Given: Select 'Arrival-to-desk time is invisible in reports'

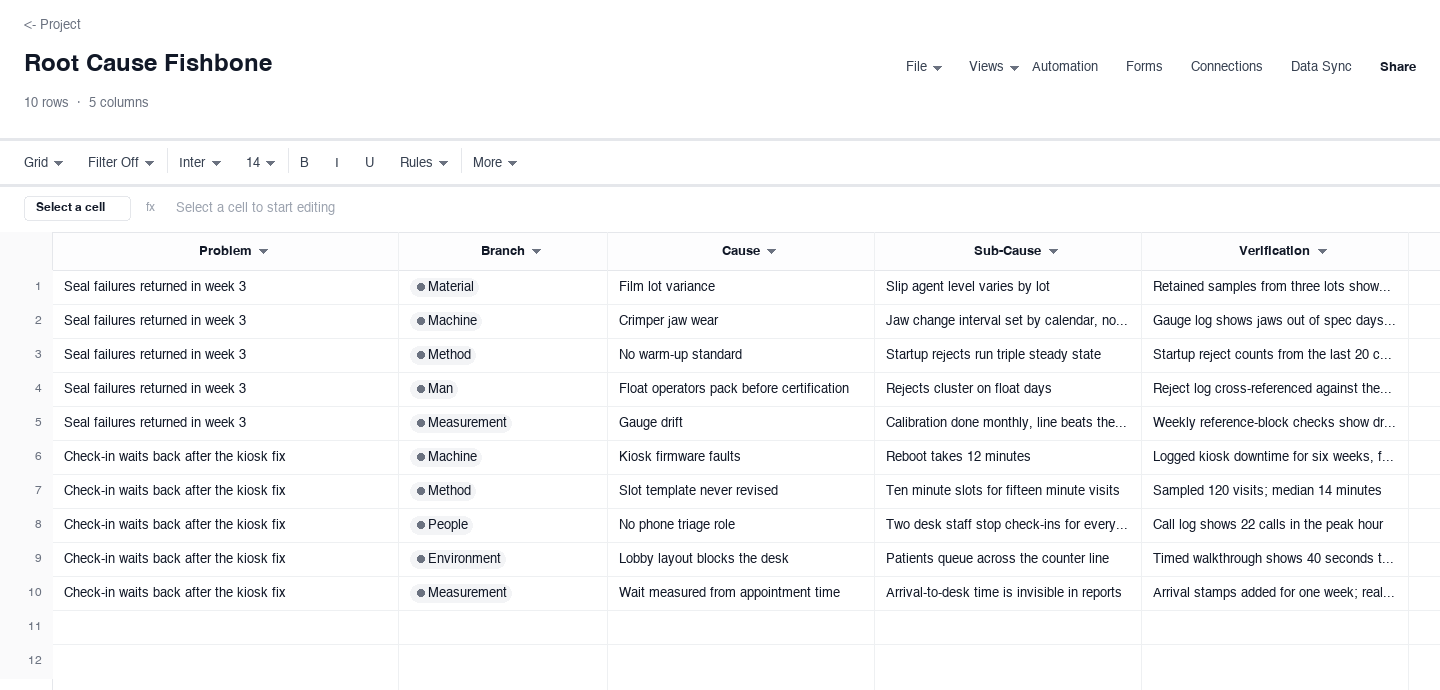Looking at the screenshot, I should click(x=1008, y=593).
